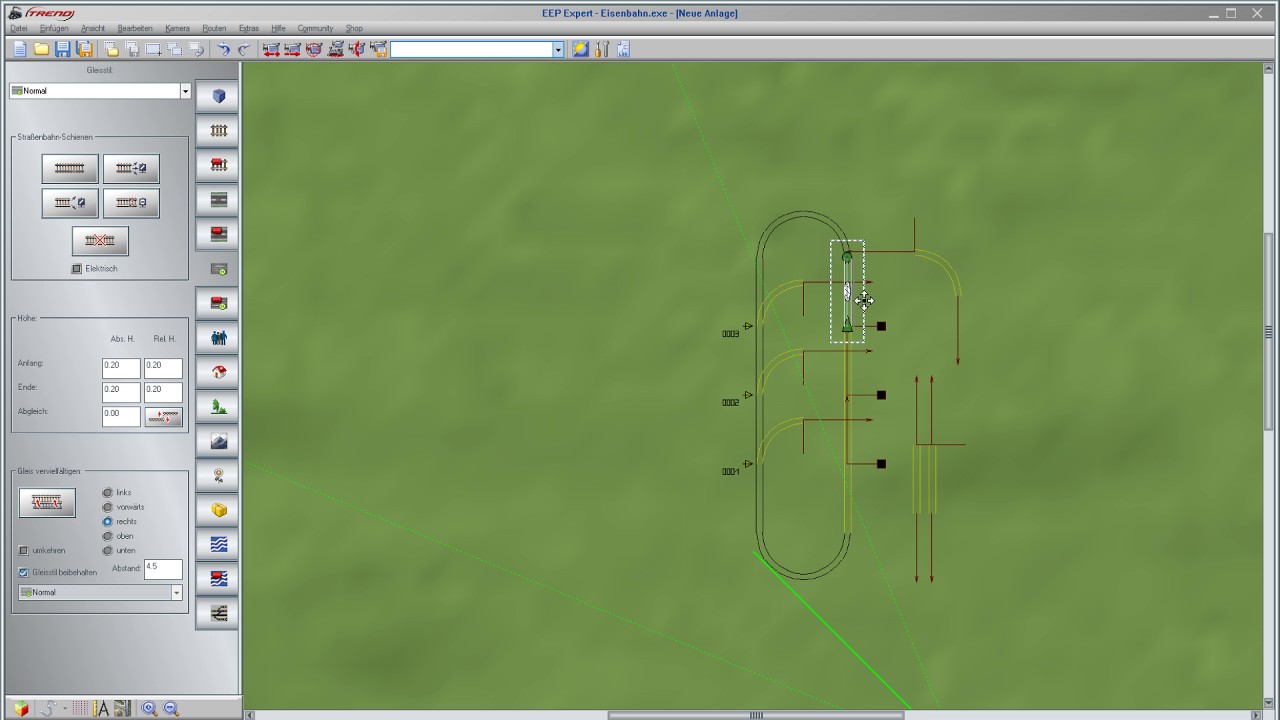The height and width of the screenshot is (720, 1280).
Task: Open the Datei menu
Action: coord(19,28)
